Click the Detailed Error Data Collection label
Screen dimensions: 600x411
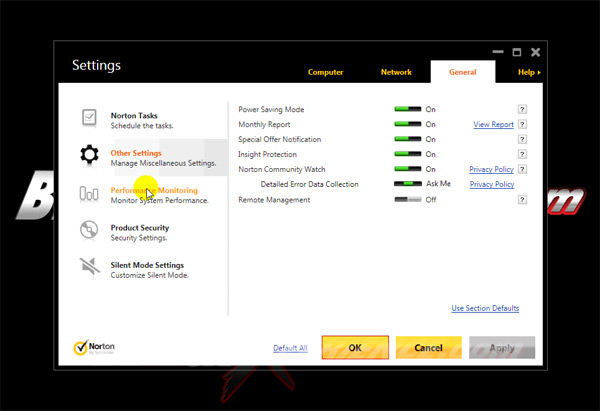click(310, 184)
